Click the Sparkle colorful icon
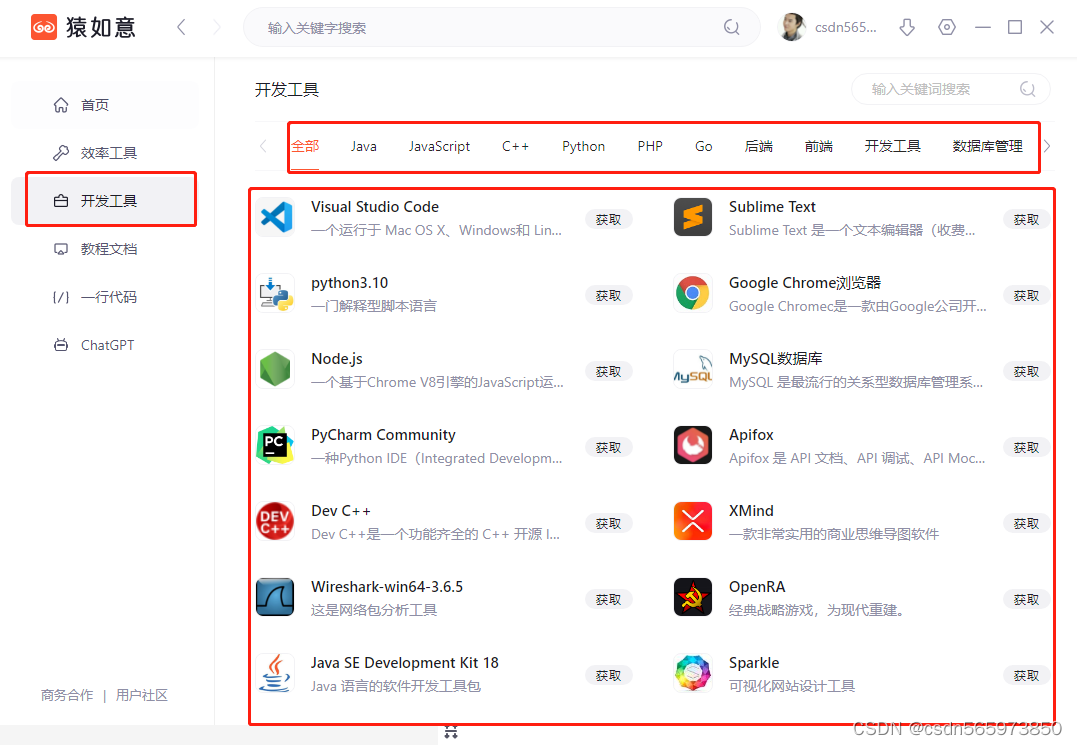1077x745 pixels. tap(692, 674)
